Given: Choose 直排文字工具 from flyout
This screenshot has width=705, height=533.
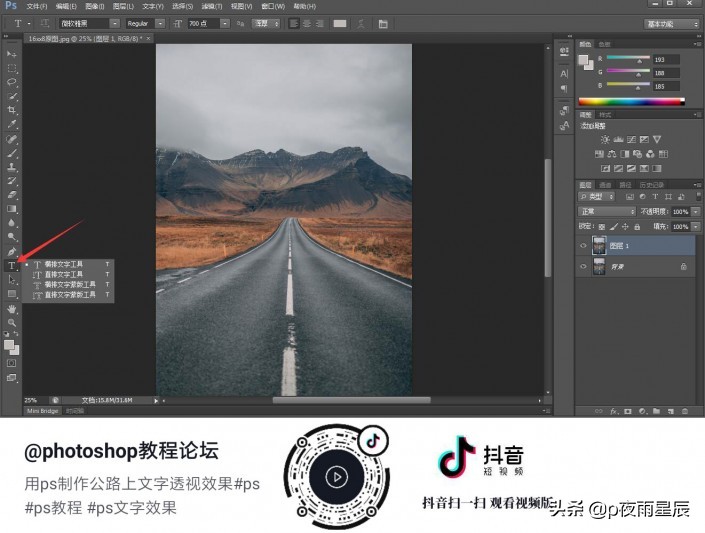Looking at the screenshot, I should (68, 274).
